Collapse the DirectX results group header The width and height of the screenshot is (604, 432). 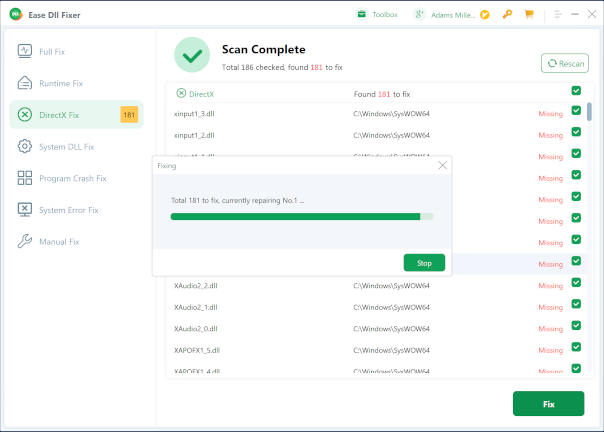[x=181, y=93]
